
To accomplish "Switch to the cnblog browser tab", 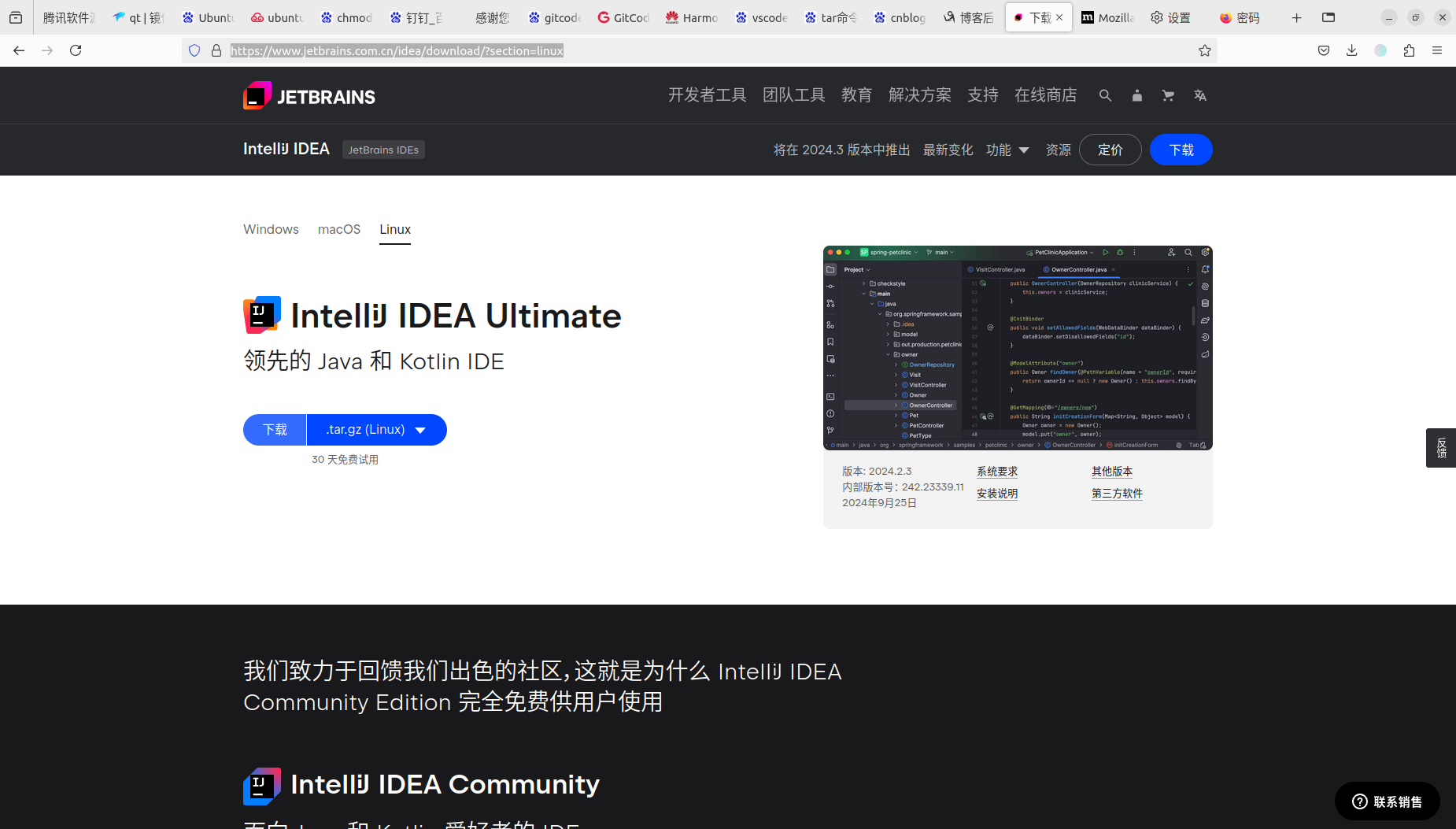I will (900, 17).
